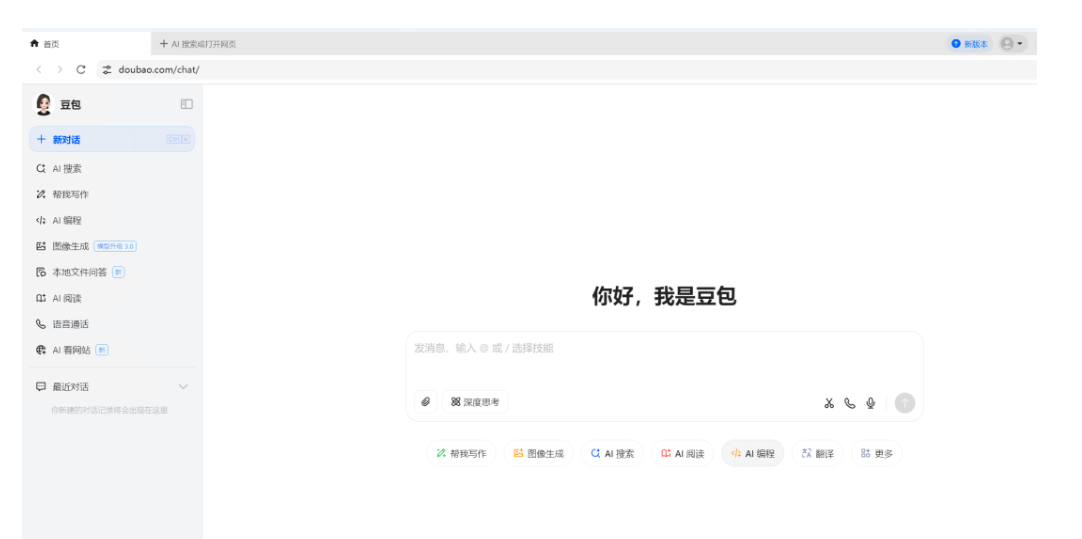Open AI 编程 in the sidebar
Viewport: 1082px width, 539px height.
coord(112,221)
